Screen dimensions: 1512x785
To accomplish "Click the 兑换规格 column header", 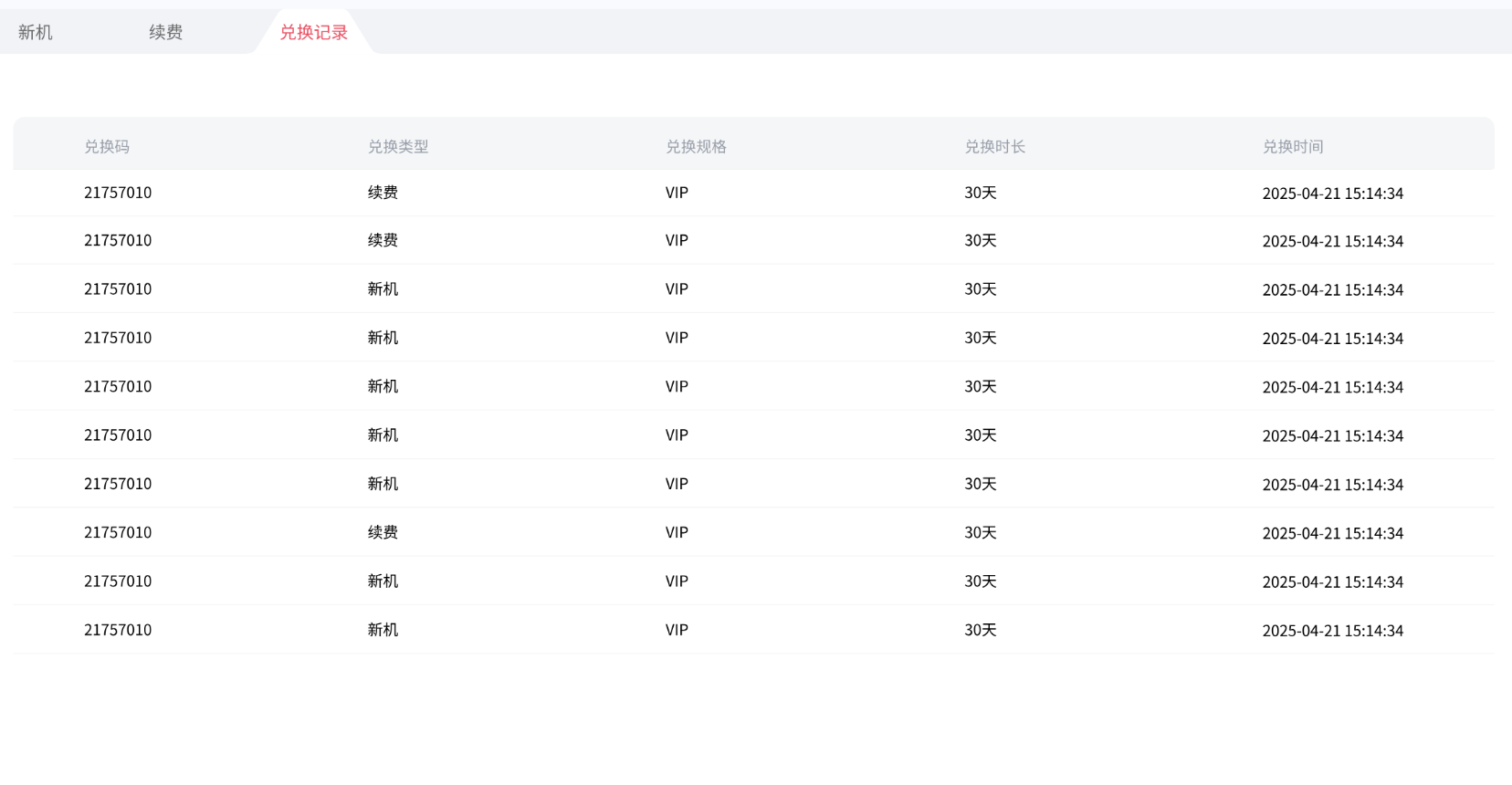I will 696,146.
